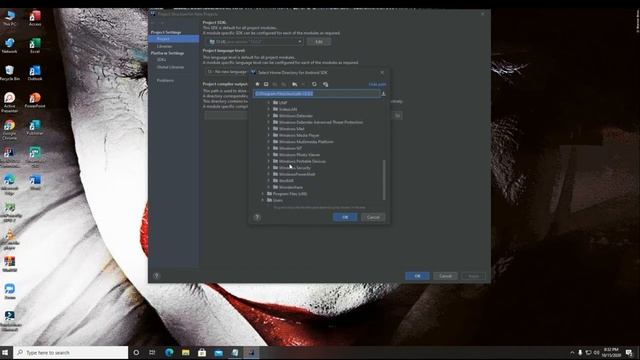
Task: Select the Windows Defender Advanced Threat Protection folder
Action: point(318,122)
